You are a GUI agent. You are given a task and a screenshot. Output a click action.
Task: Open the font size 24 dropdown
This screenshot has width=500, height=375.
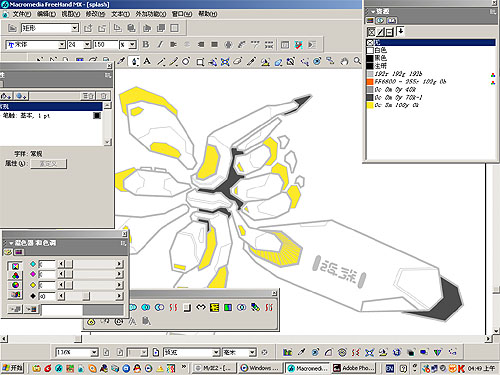pyautogui.click(x=87, y=44)
